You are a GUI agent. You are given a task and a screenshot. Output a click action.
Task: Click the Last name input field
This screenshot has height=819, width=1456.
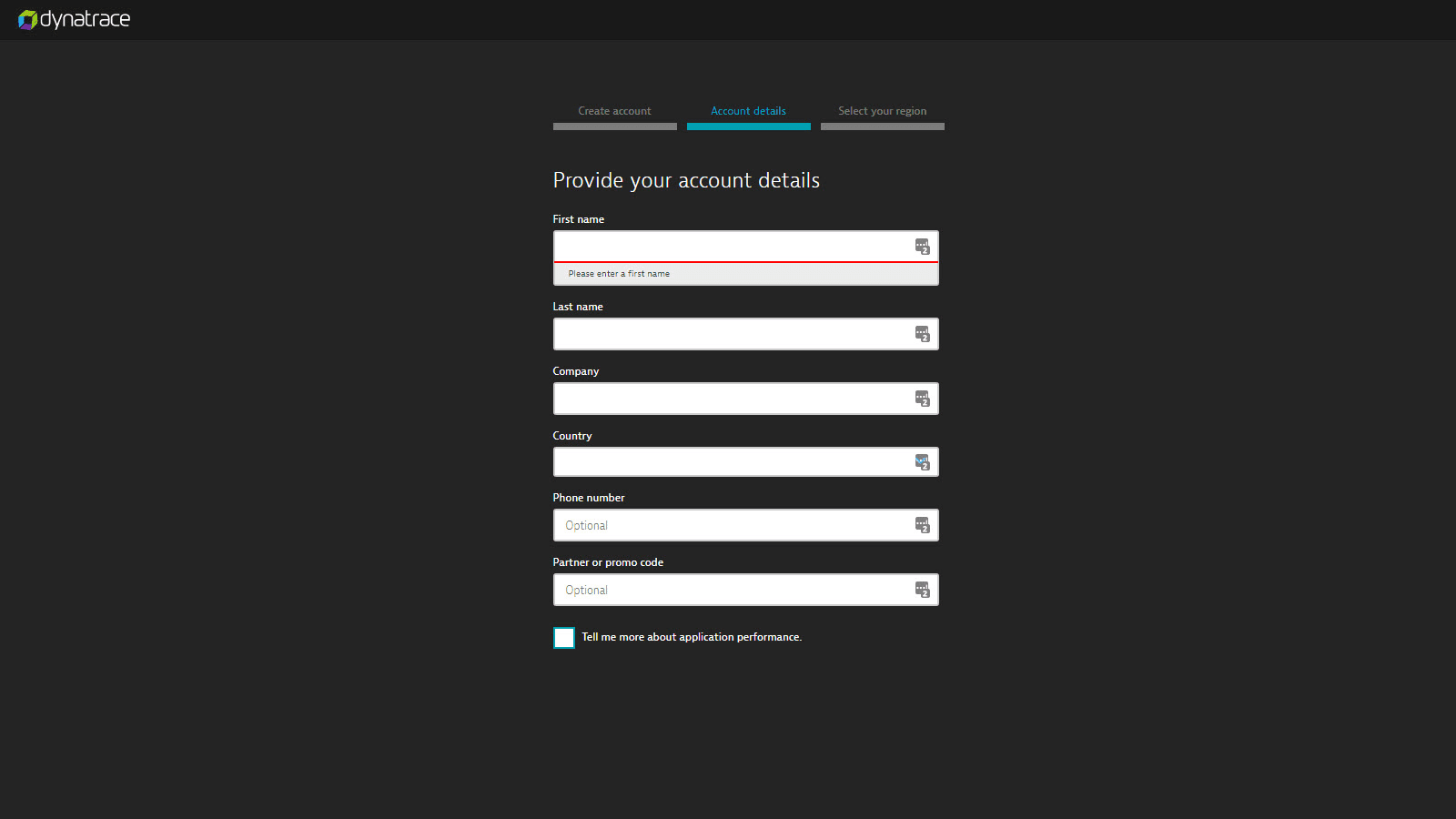(728, 334)
